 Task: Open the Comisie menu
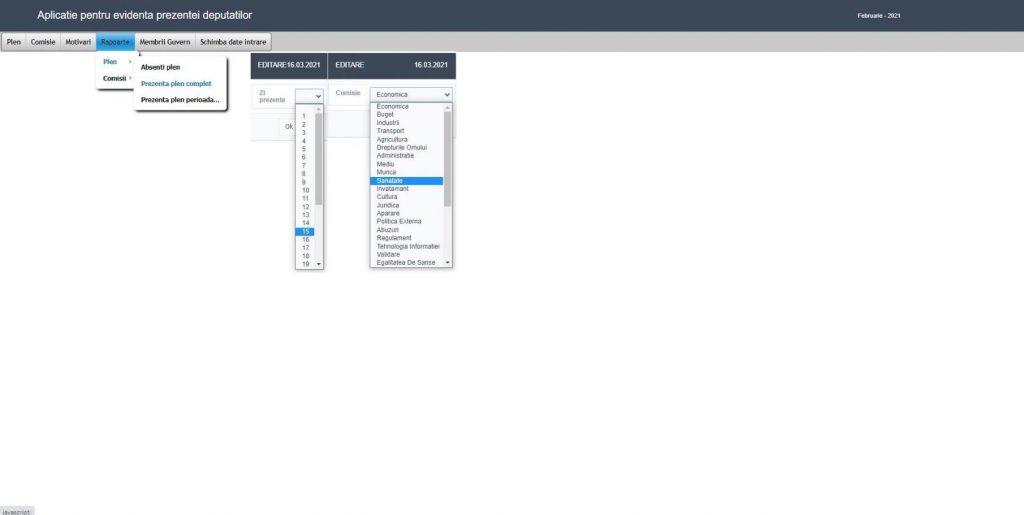tap(43, 42)
